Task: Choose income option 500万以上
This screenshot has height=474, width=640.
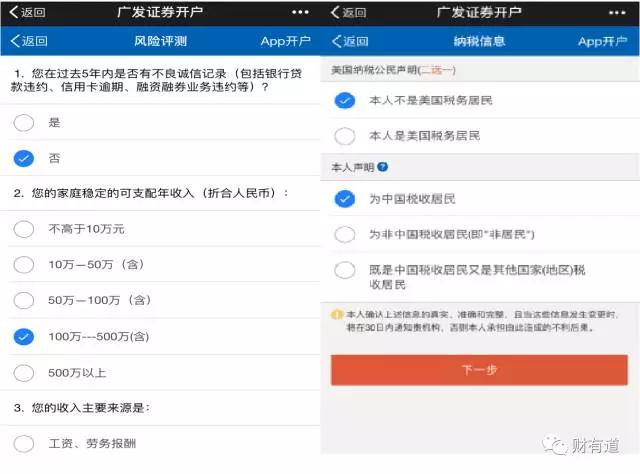Action: pos(24,372)
